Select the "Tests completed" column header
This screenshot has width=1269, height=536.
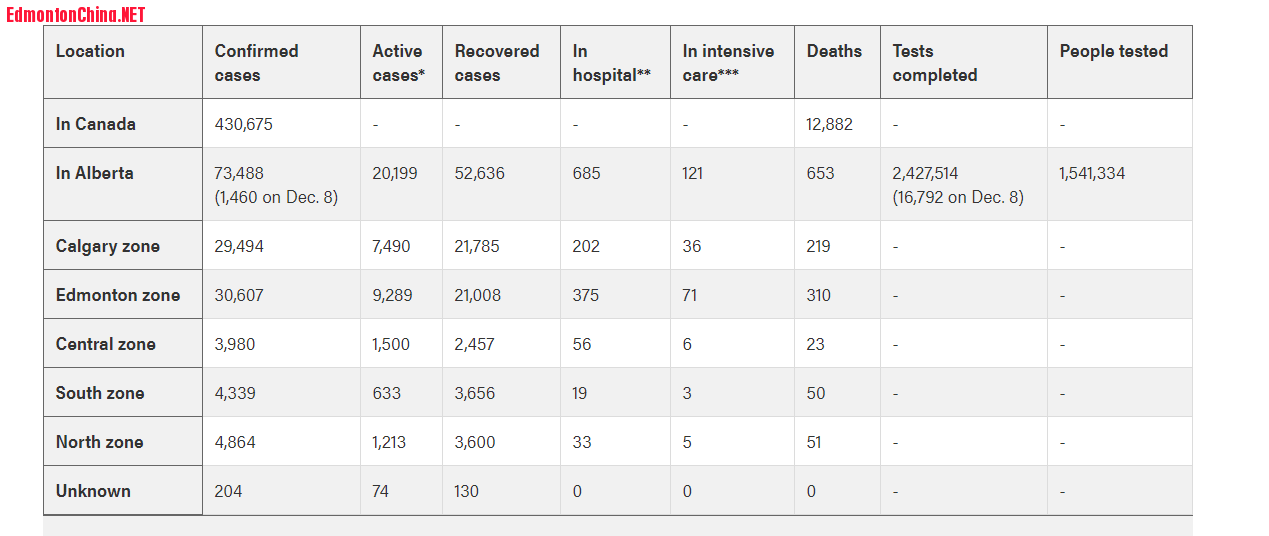point(964,62)
